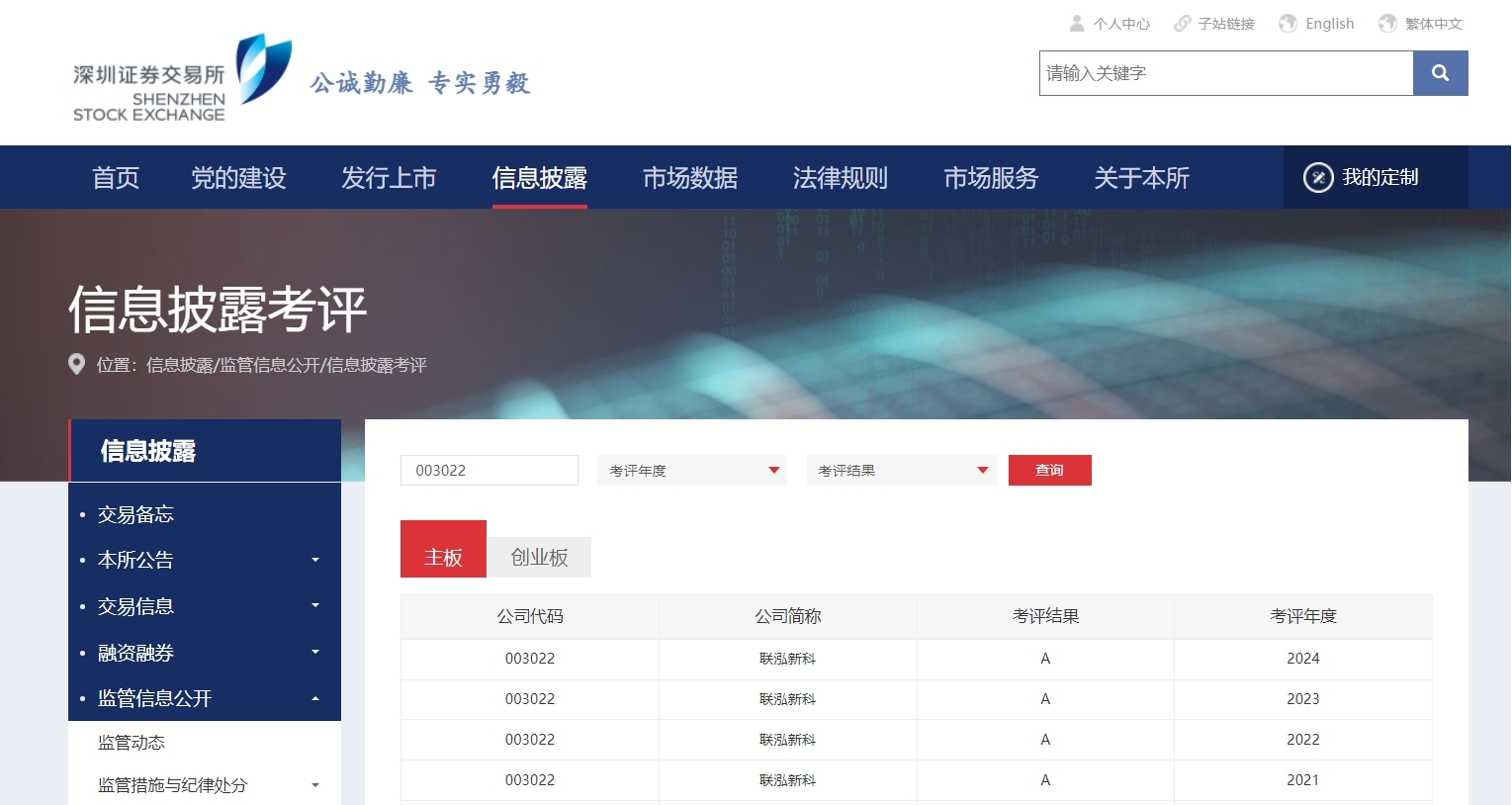Click the search magnifier icon

click(x=1440, y=72)
